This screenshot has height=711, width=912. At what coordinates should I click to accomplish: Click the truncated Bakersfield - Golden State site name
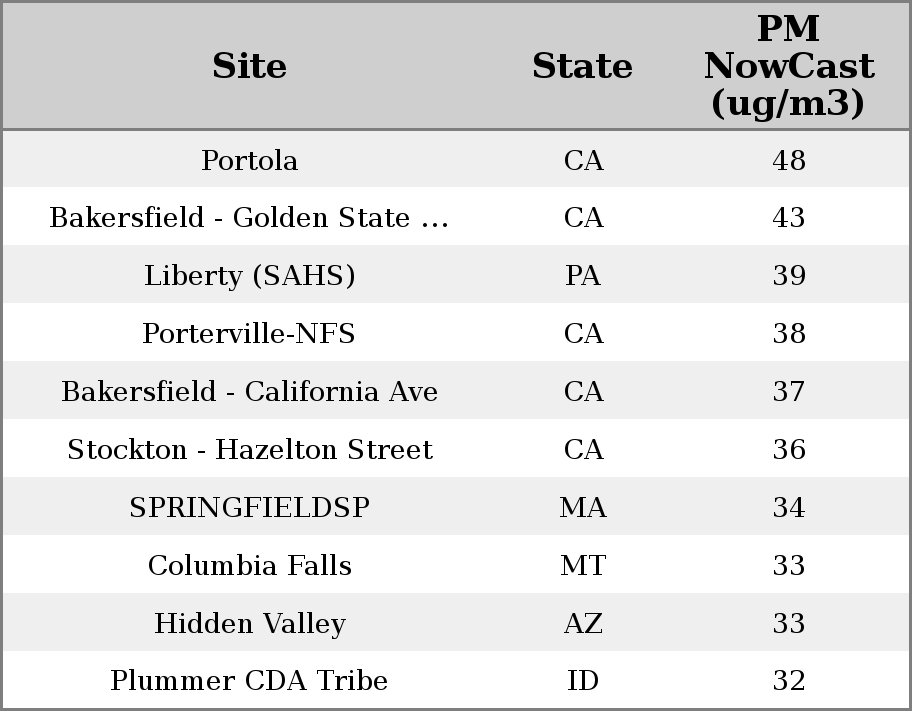[249, 218]
